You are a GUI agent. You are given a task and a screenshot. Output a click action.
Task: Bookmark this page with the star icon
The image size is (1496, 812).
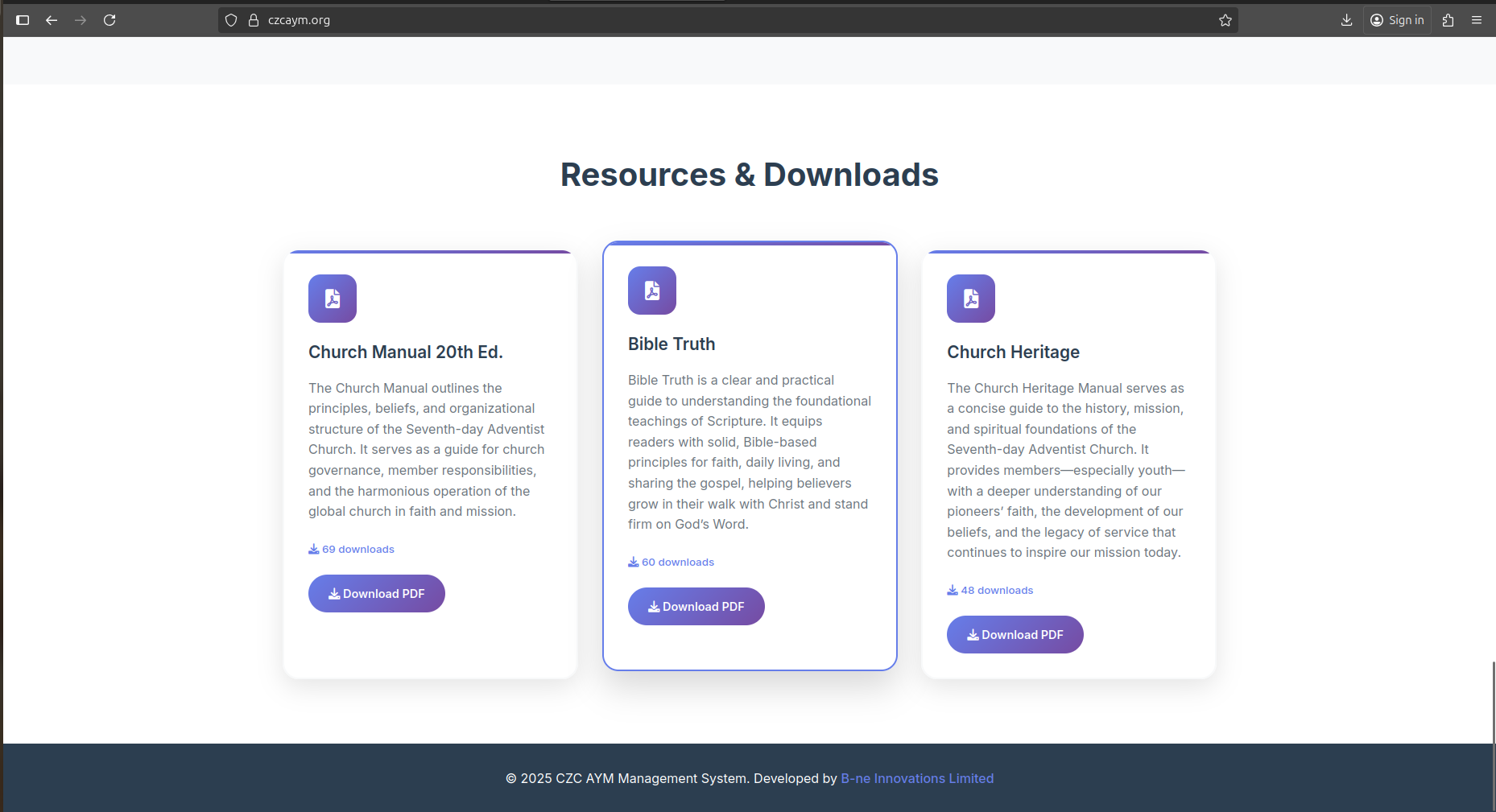[1225, 20]
